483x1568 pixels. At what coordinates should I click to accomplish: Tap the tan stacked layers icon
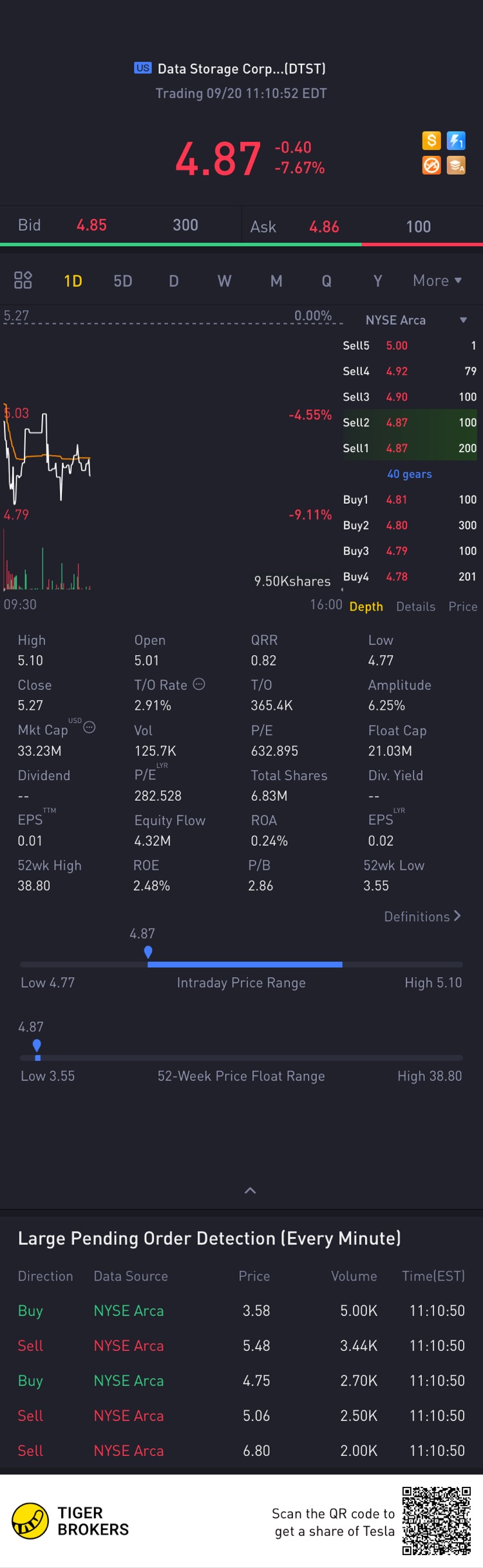456,166
